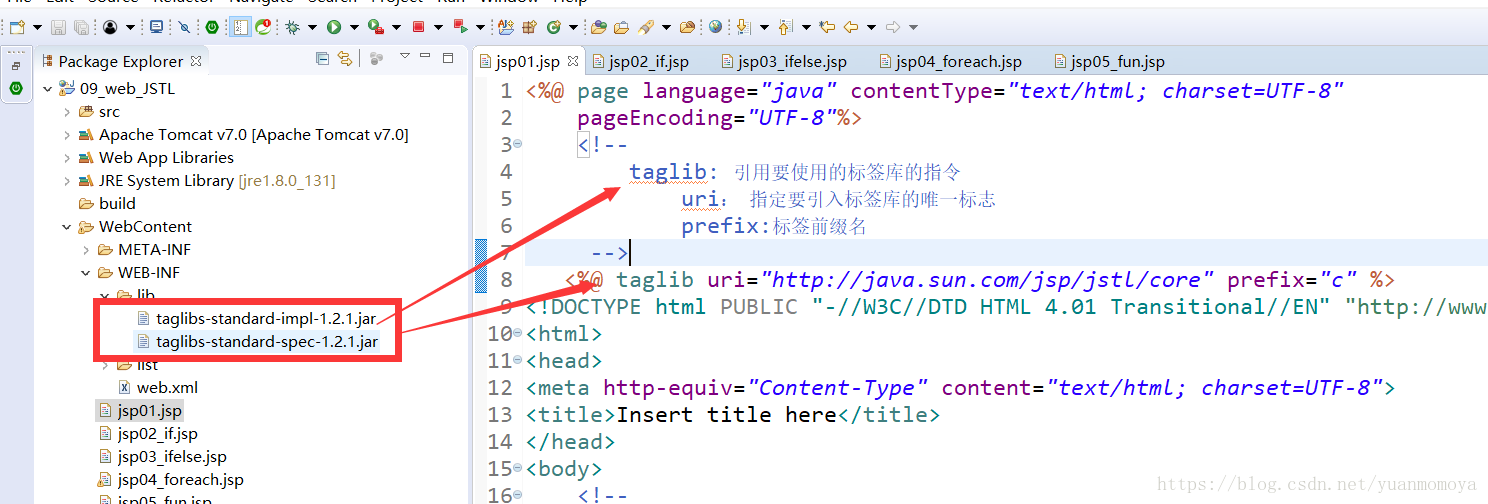Screen dimensions: 1488x504
Task: Expand the Apache Tomcat v7.0 library
Action: 67,135
